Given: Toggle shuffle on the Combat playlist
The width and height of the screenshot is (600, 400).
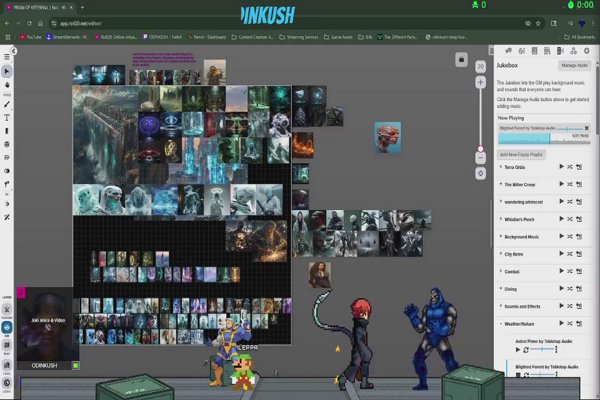Looking at the screenshot, I should [570, 271].
